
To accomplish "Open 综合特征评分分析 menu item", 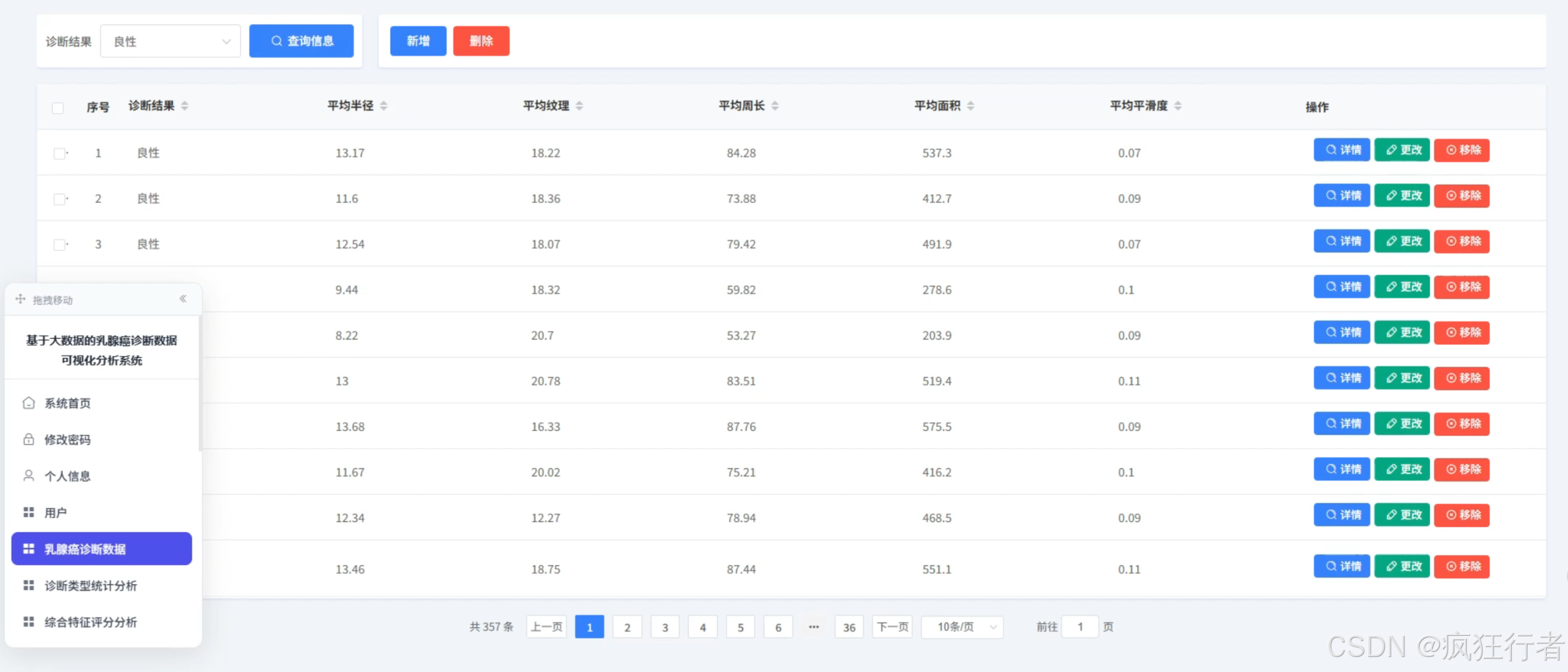I will point(102,621).
